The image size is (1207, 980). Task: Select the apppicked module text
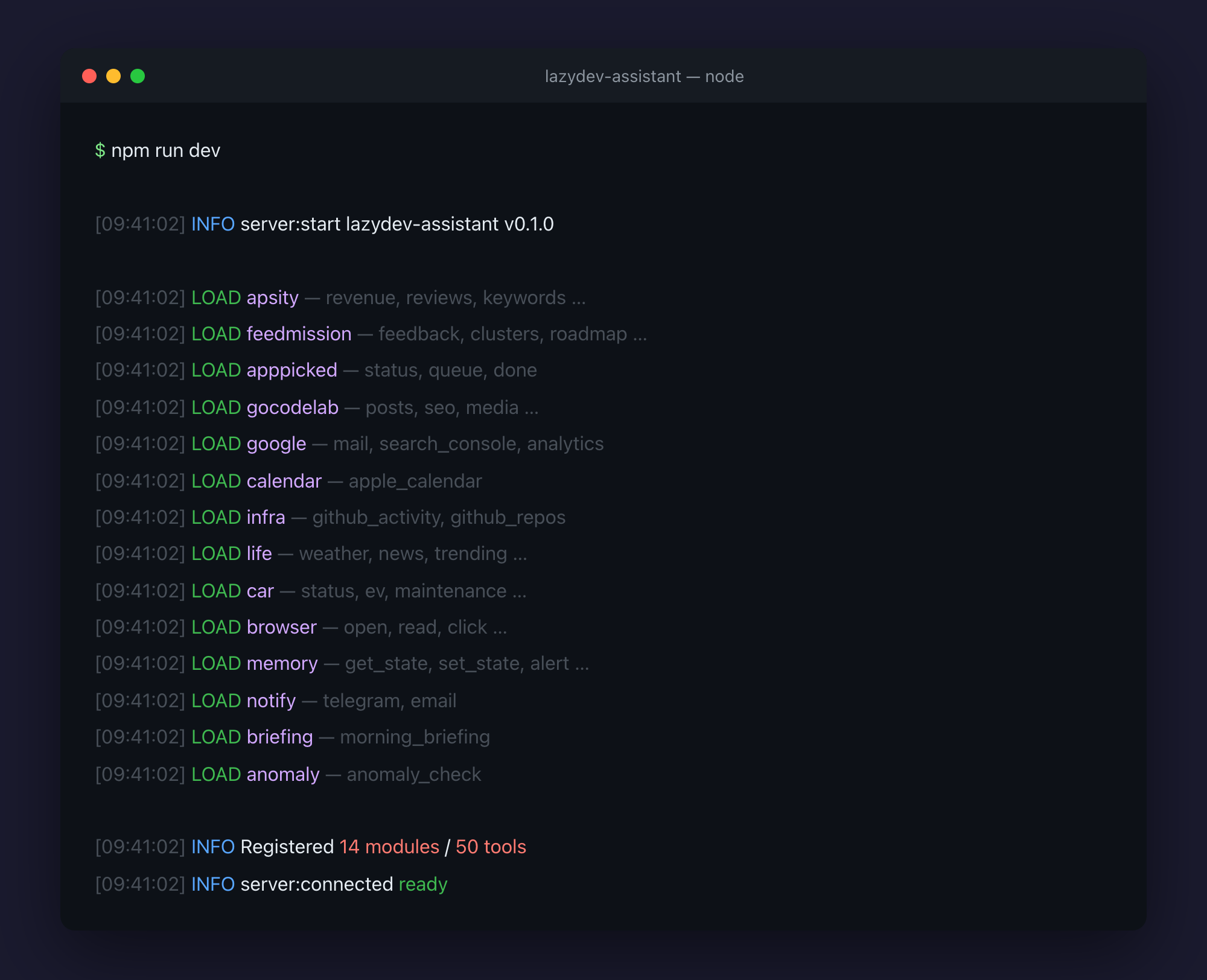291,370
